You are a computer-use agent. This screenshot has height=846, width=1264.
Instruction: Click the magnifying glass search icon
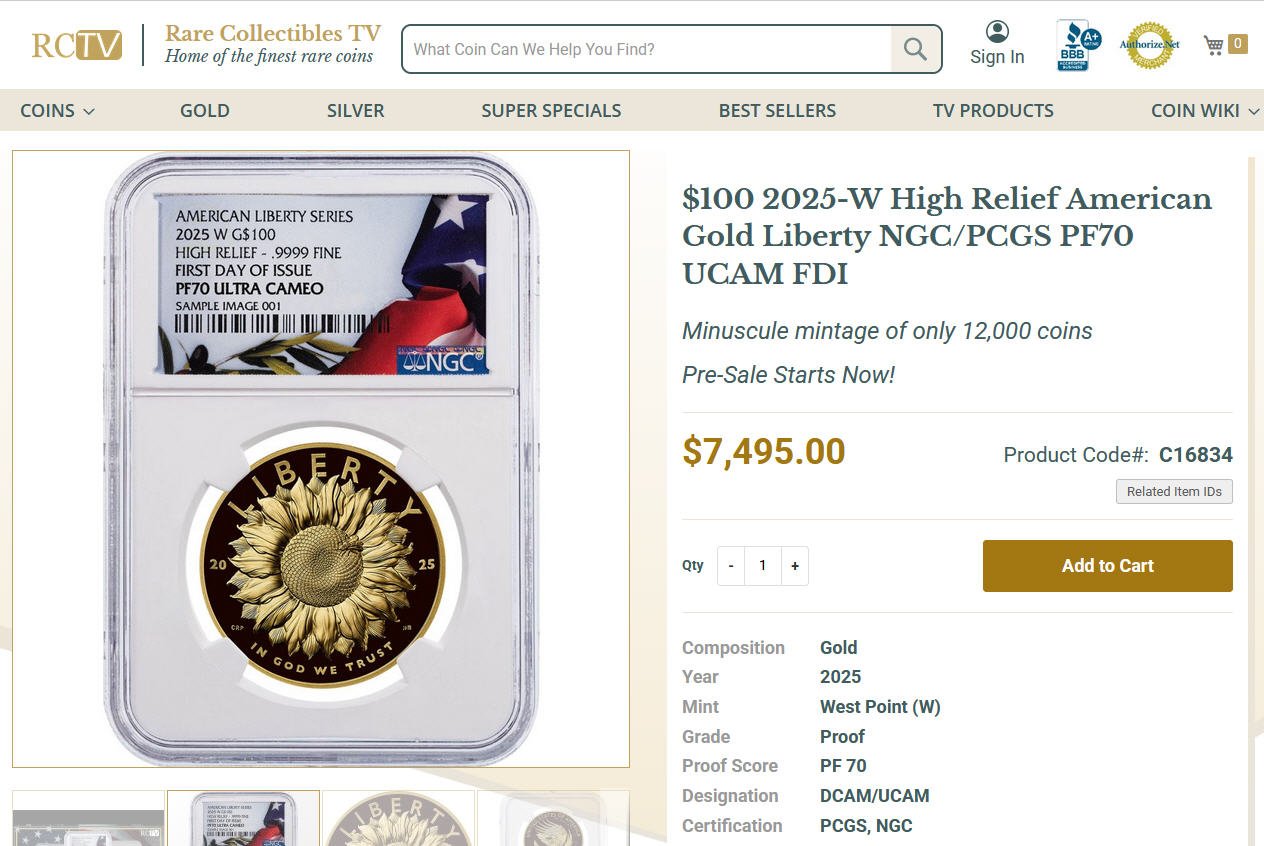915,49
